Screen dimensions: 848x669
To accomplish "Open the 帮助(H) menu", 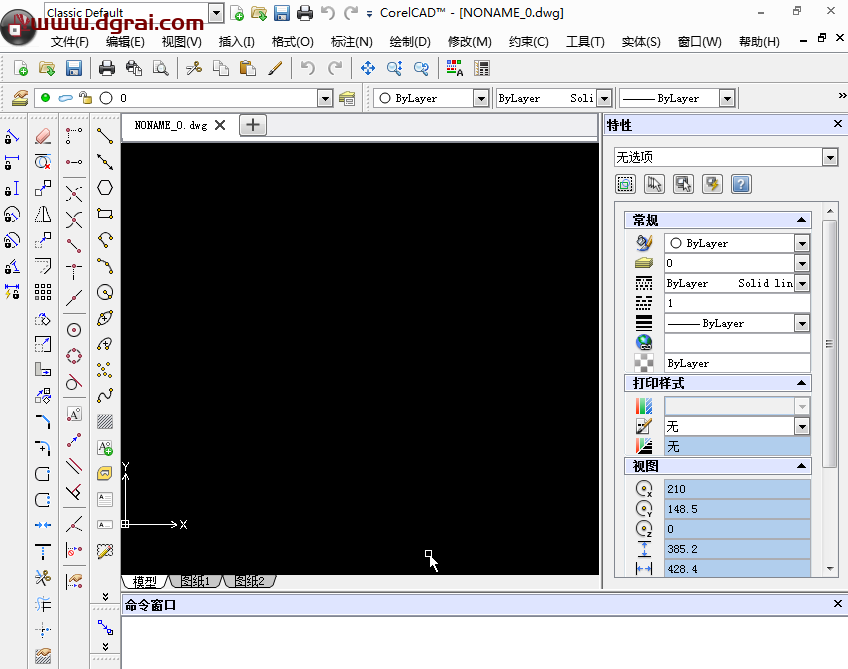I will pyautogui.click(x=759, y=42).
